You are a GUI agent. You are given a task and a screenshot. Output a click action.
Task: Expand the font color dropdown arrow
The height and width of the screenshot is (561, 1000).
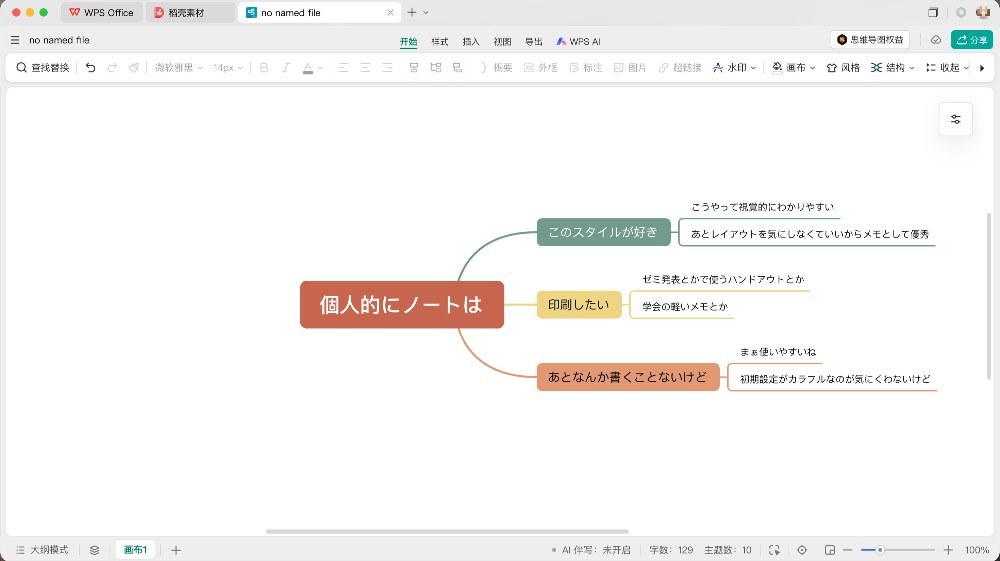click(320, 68)
